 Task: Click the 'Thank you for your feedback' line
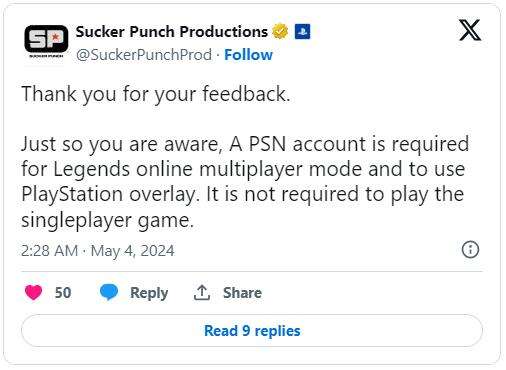[x=156, y=94]
